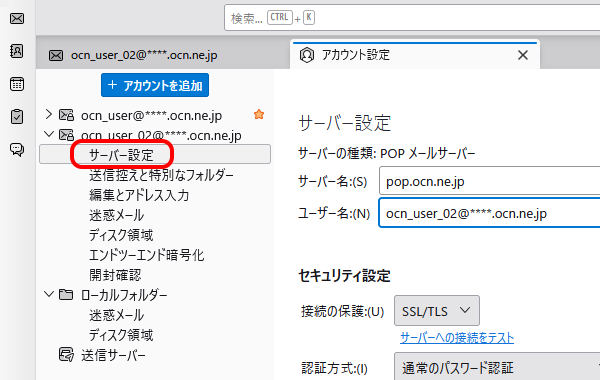Click the アカウントを追加 button
The width and height of the screenshot is (600, 380).
pos(155,85)
